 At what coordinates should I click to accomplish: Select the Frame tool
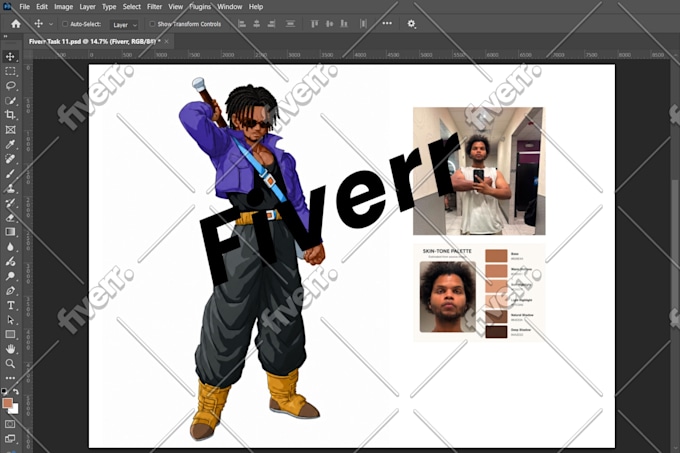point(10,130)
